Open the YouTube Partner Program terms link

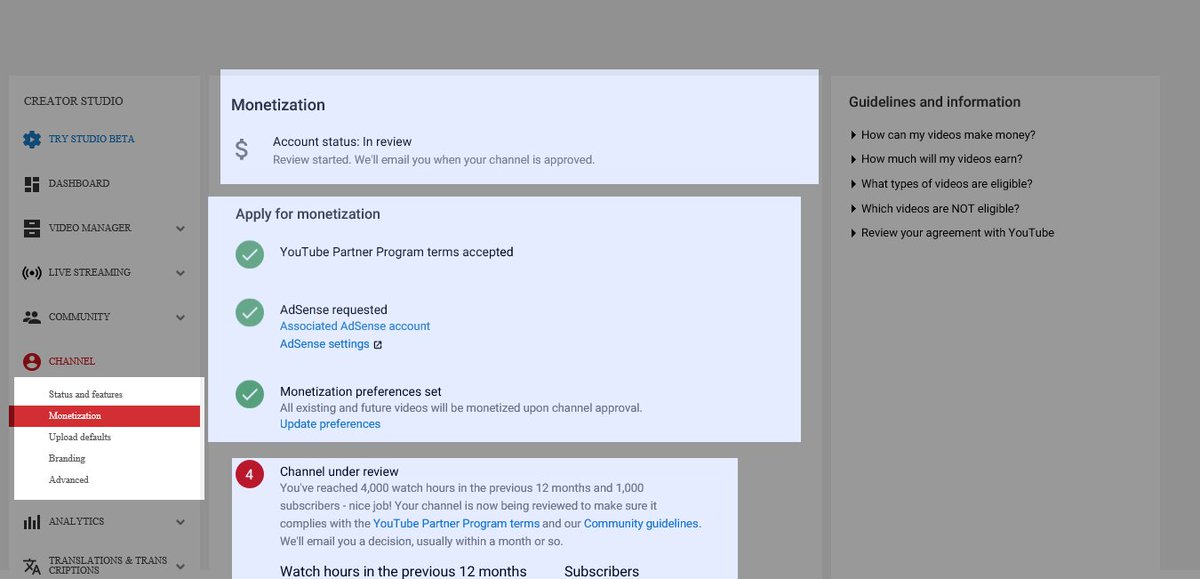tap(456, 524)
